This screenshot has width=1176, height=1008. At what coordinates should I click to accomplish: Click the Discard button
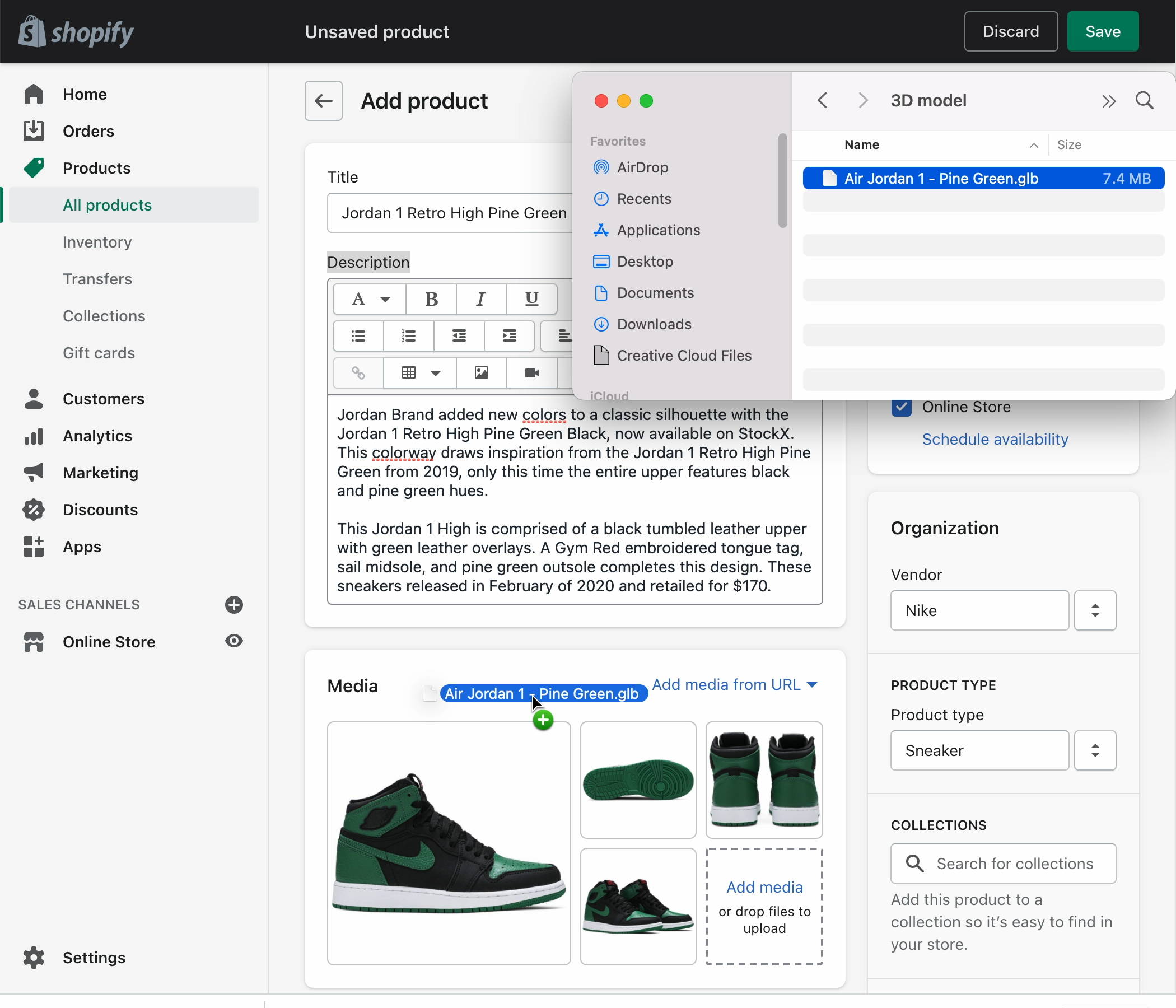pyautogui.click(x=1011, y=32)
